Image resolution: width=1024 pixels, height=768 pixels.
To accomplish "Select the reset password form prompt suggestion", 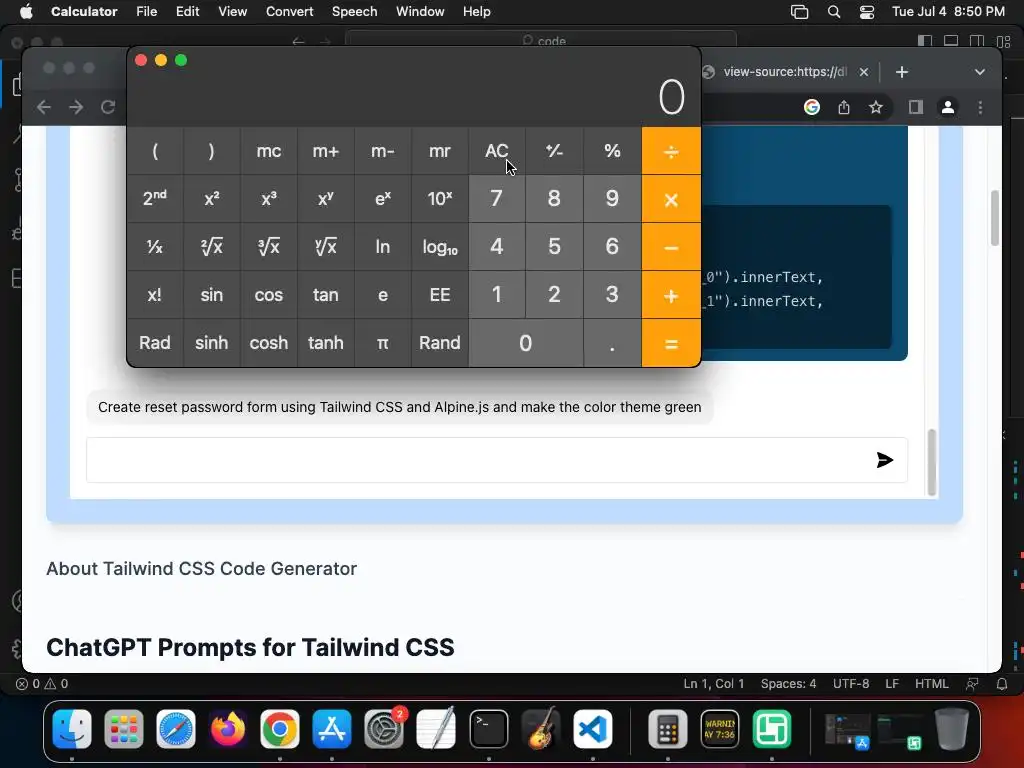I will point(400,407).
